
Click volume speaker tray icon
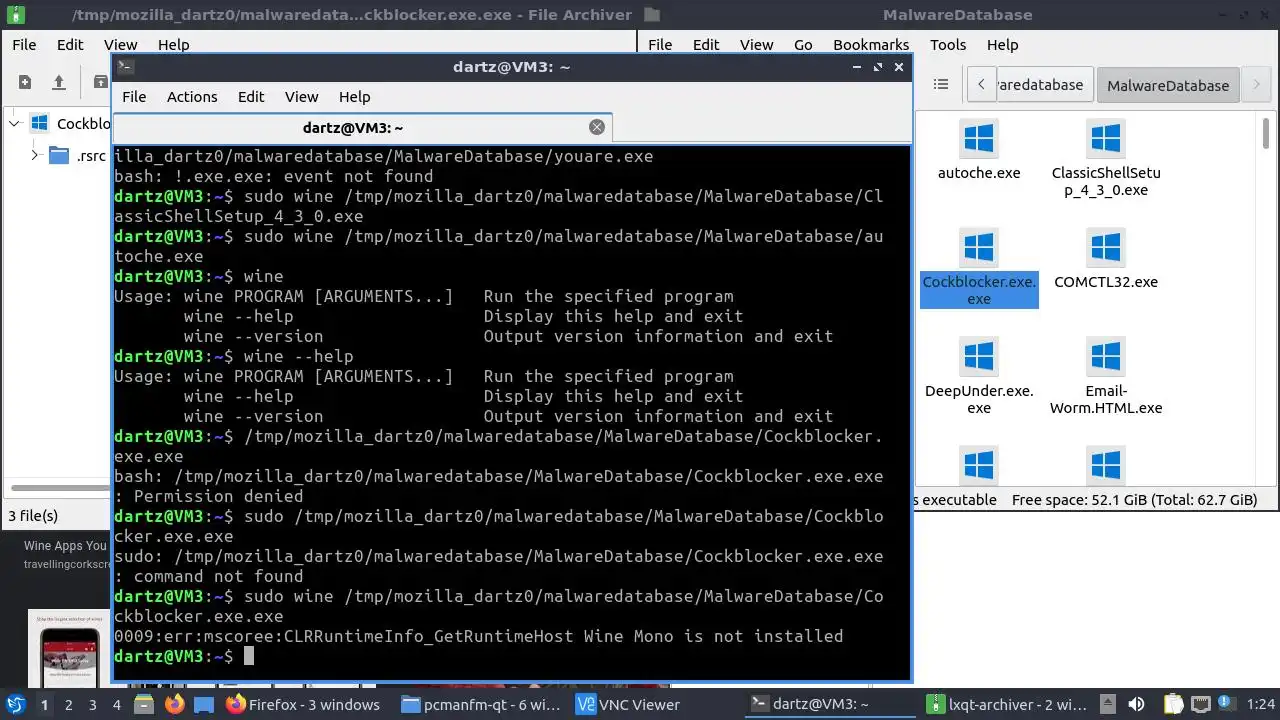(x=1137, y=705)
